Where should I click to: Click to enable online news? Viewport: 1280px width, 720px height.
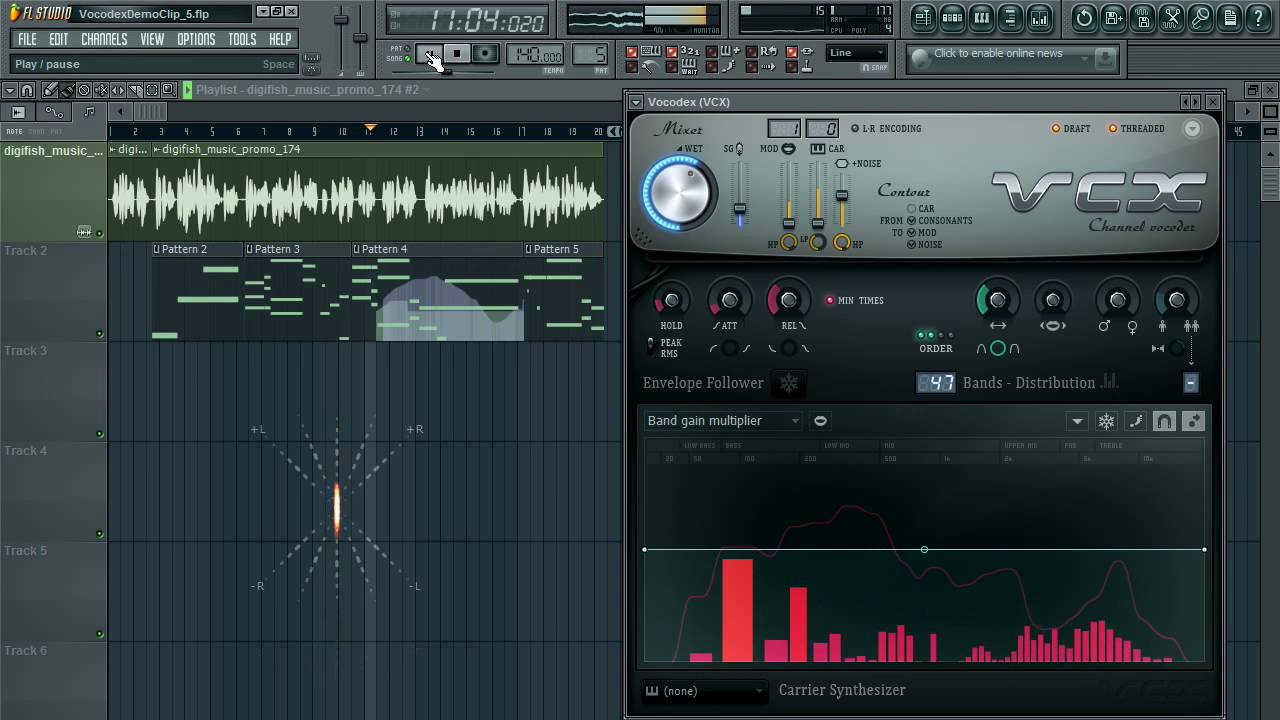tap(998, 54)
